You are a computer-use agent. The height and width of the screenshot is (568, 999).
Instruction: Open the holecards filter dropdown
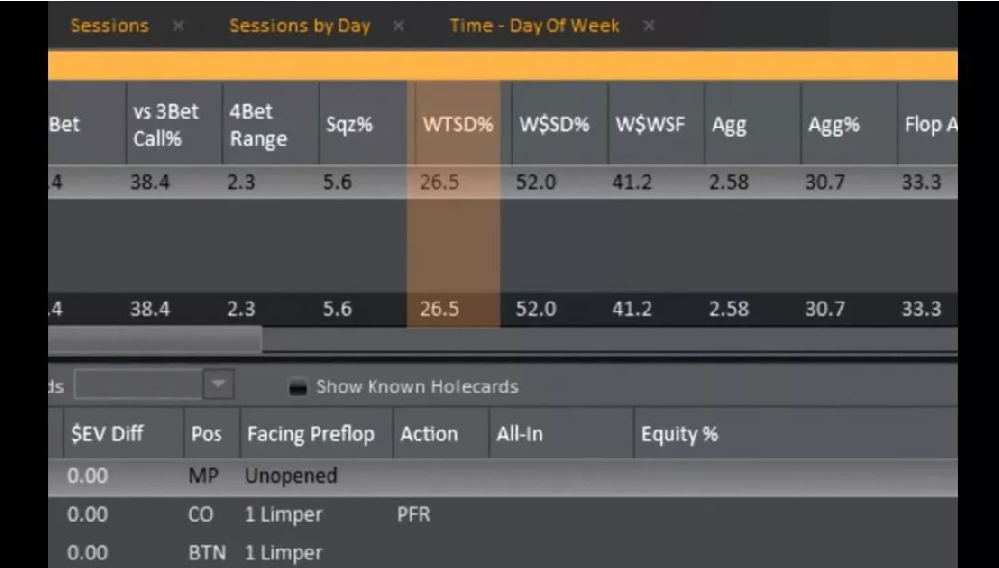(217, 386)
